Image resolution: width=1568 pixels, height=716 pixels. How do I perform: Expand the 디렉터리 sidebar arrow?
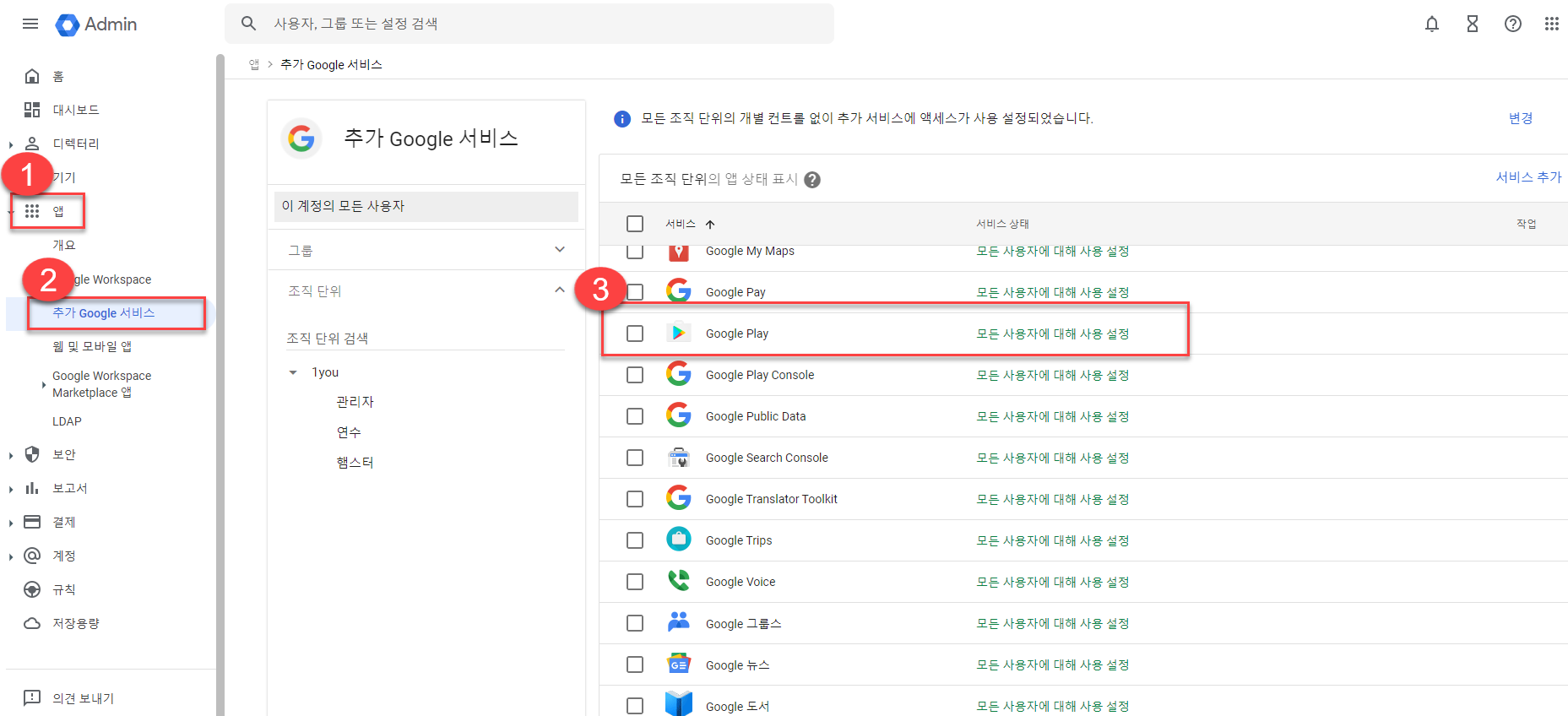click(x=11, y=144)
